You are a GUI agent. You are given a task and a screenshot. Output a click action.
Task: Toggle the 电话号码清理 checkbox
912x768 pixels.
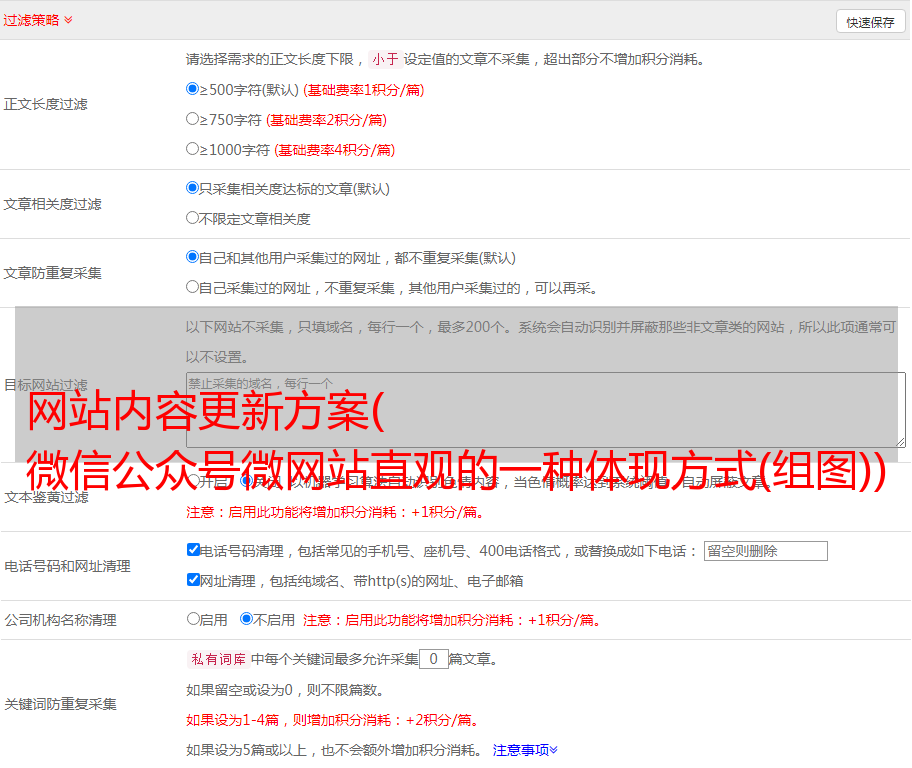[x=193, y=550]
